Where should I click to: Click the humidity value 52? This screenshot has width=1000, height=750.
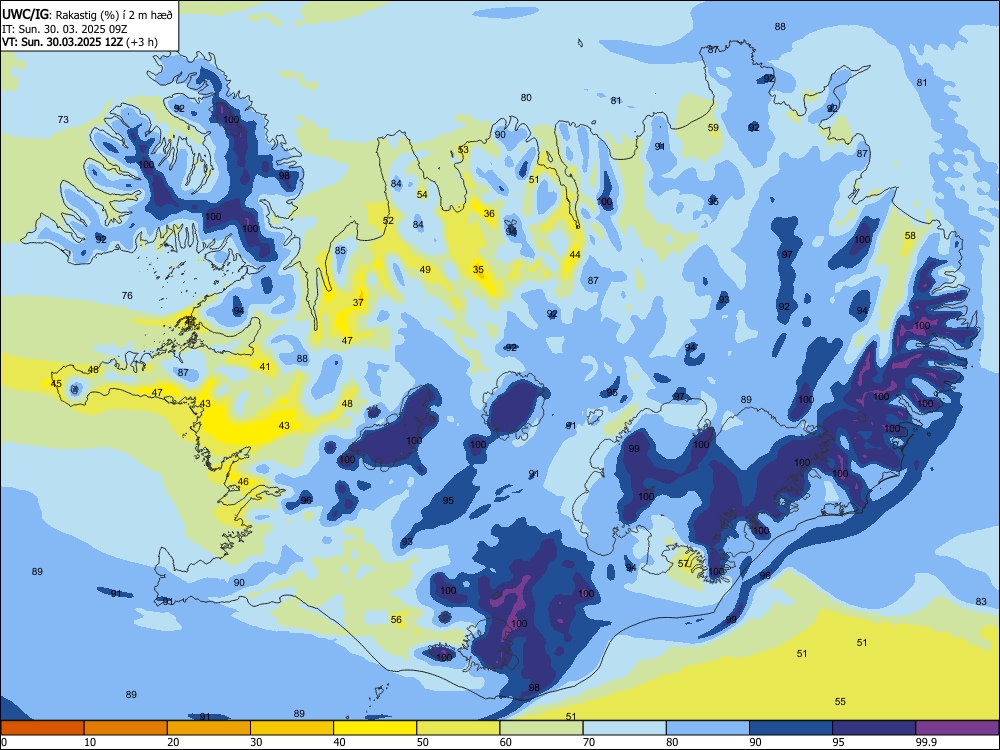[x=388, y=221]
